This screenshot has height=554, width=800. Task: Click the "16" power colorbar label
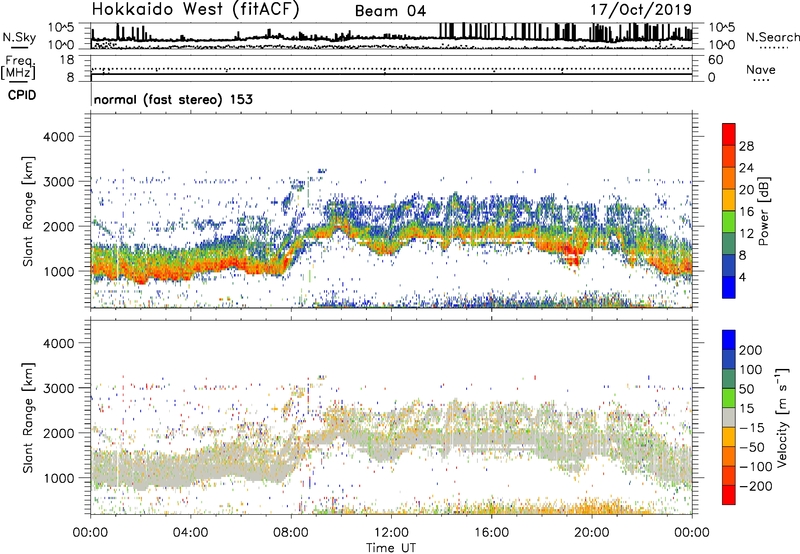pyautogui.click(x=746, y=212)
